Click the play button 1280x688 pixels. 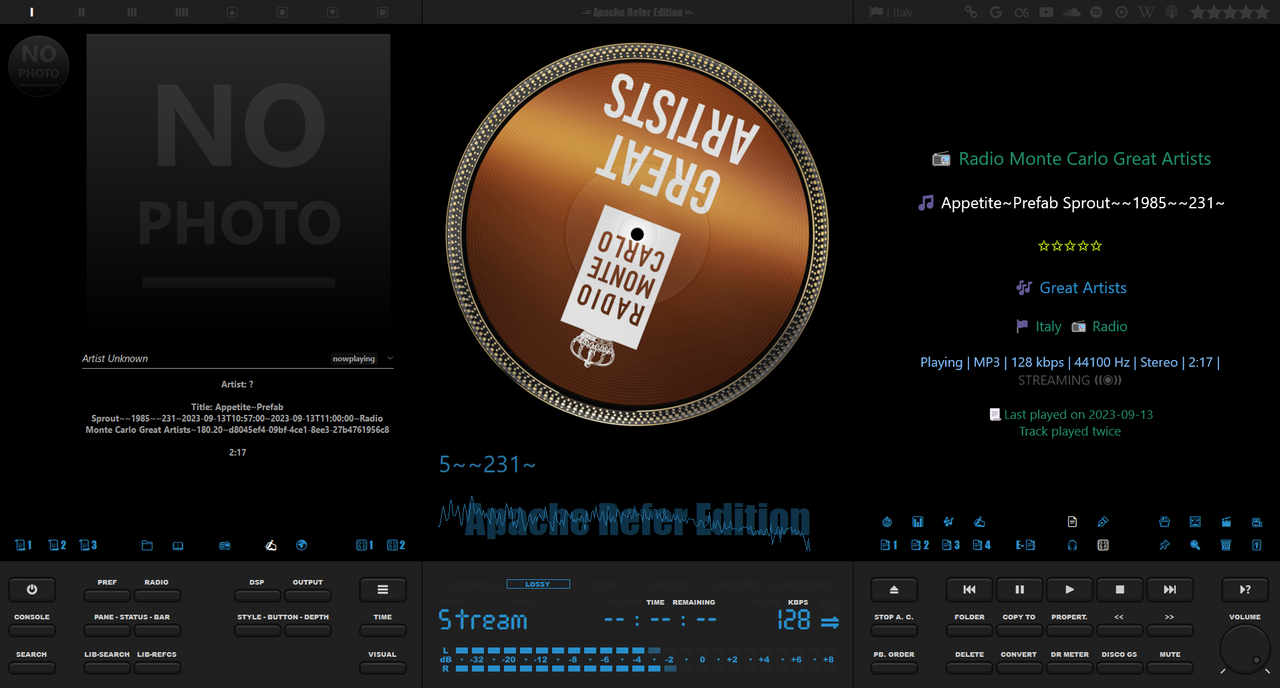(1070, 590)
